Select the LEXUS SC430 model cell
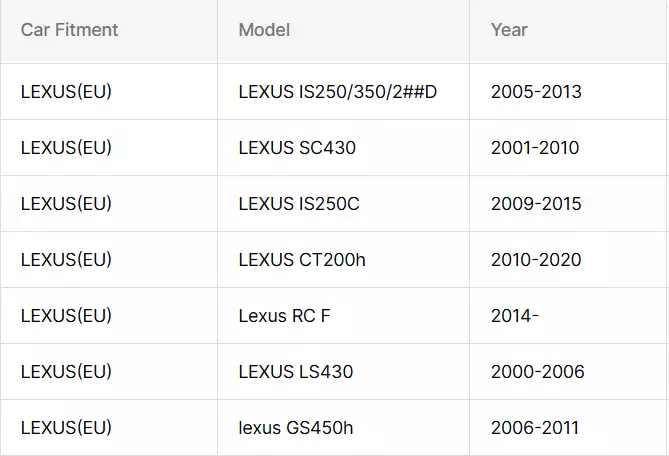The height and width of the screenshot is (456, 669). click(x=297, y=148)
